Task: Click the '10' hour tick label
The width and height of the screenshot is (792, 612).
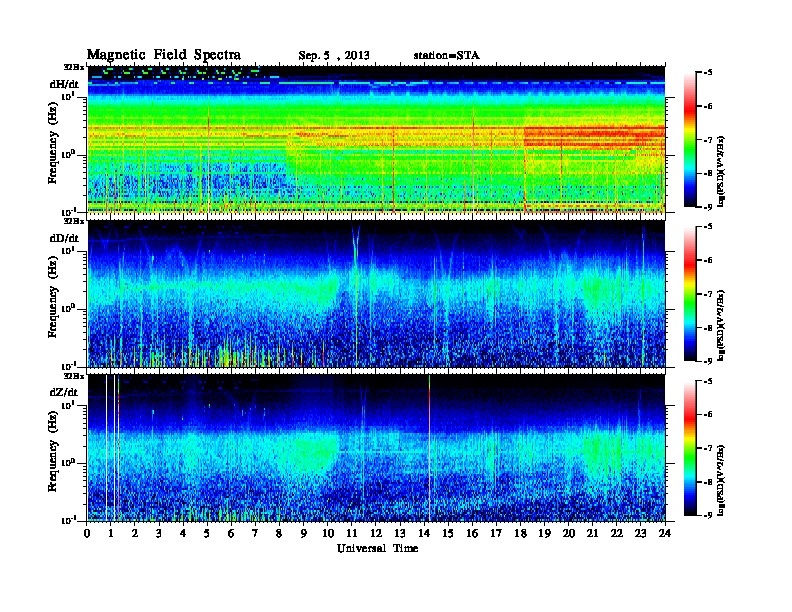Action: point(327,533)
